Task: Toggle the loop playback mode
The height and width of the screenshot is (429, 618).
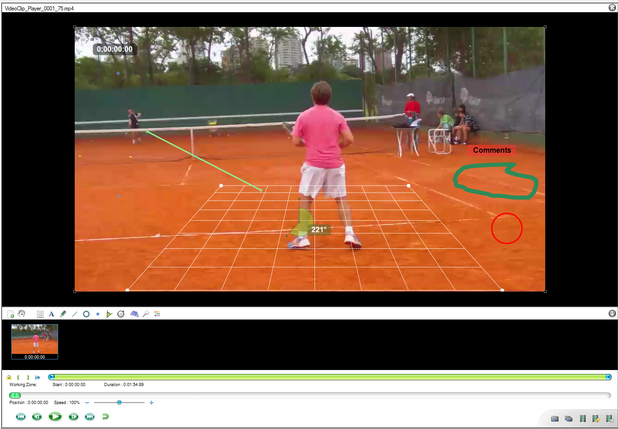Action: coord(106,416)
